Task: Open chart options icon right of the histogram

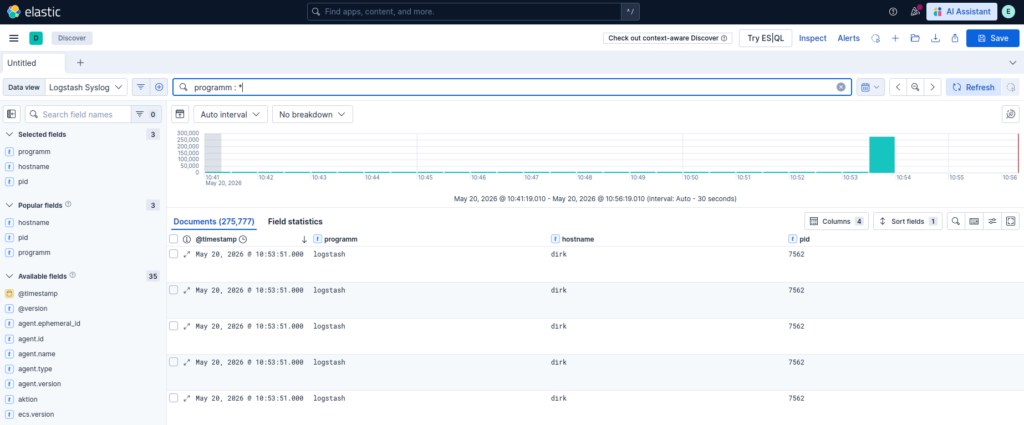Action: (x=1010, y=114)
